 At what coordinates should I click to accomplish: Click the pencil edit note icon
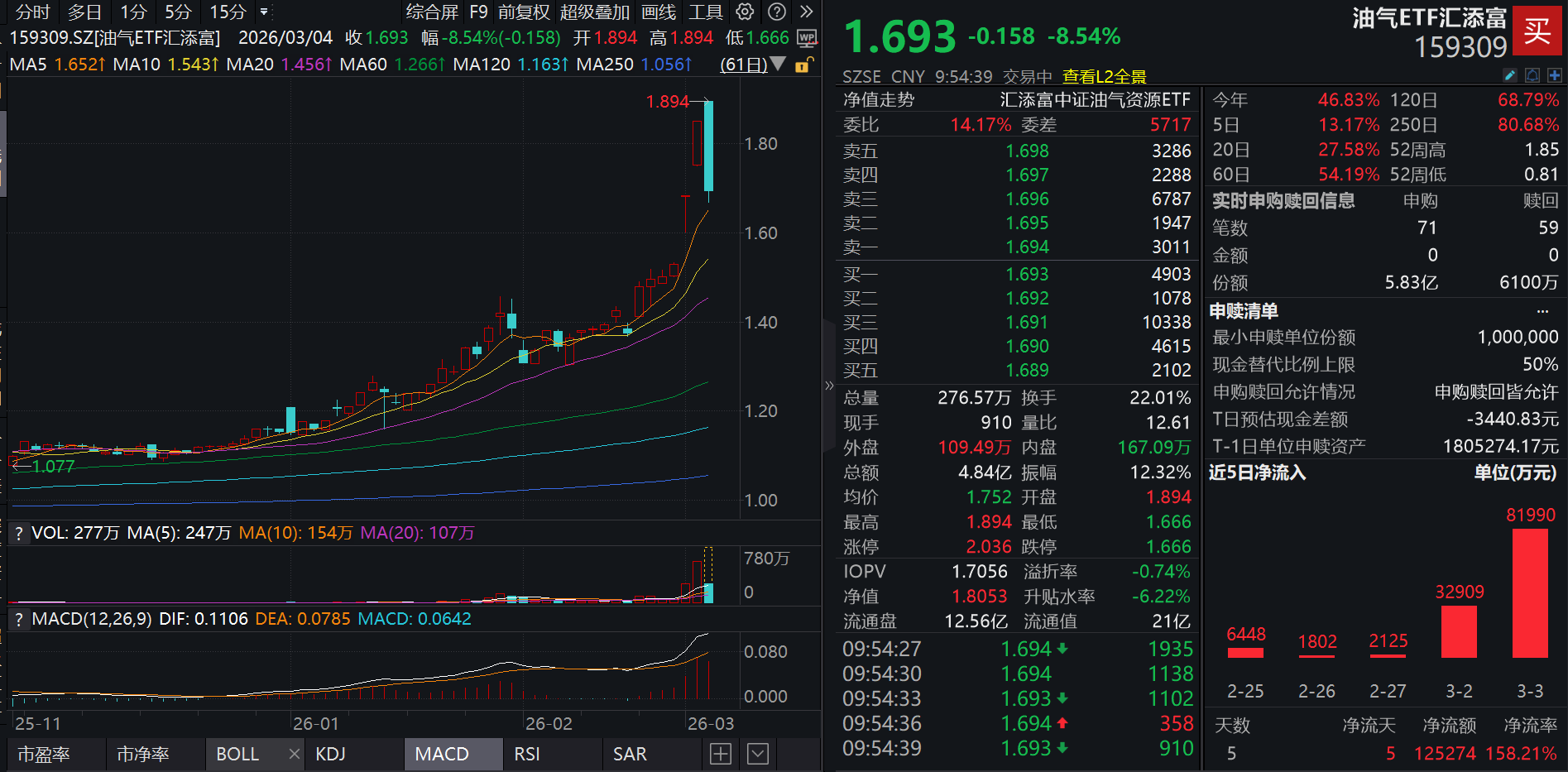click(1510, 75)
